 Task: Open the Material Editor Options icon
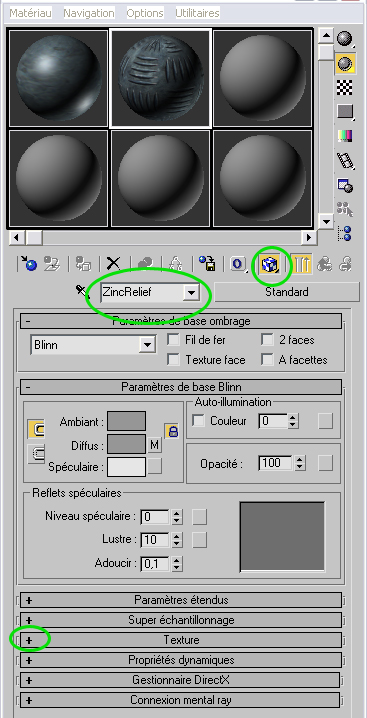[x=345, y=185]
